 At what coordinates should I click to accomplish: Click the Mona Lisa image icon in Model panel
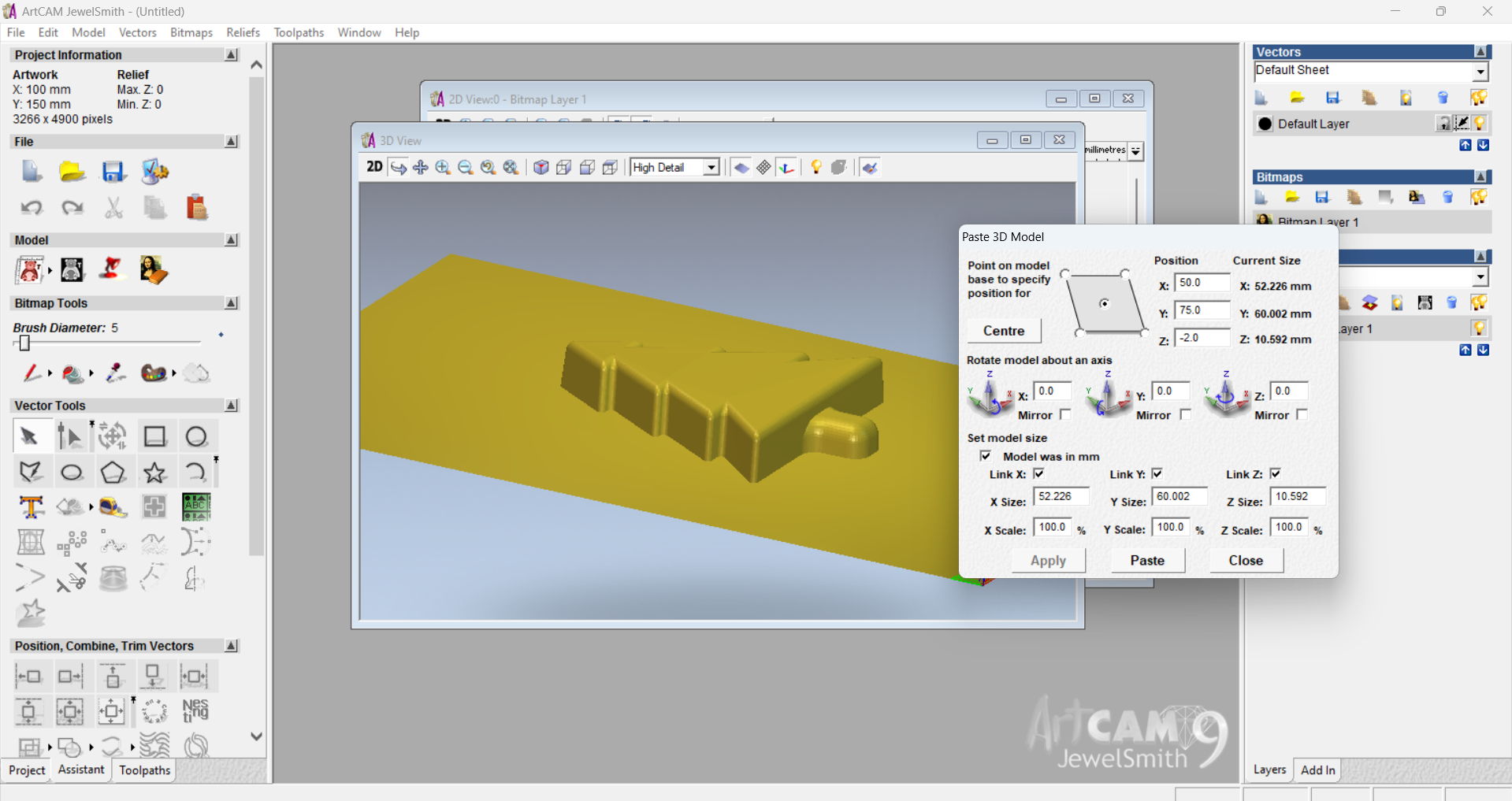pos(153,270)
